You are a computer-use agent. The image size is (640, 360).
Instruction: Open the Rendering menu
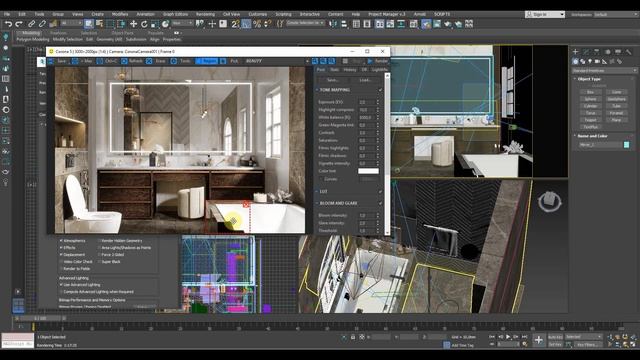tap(205, 14)
